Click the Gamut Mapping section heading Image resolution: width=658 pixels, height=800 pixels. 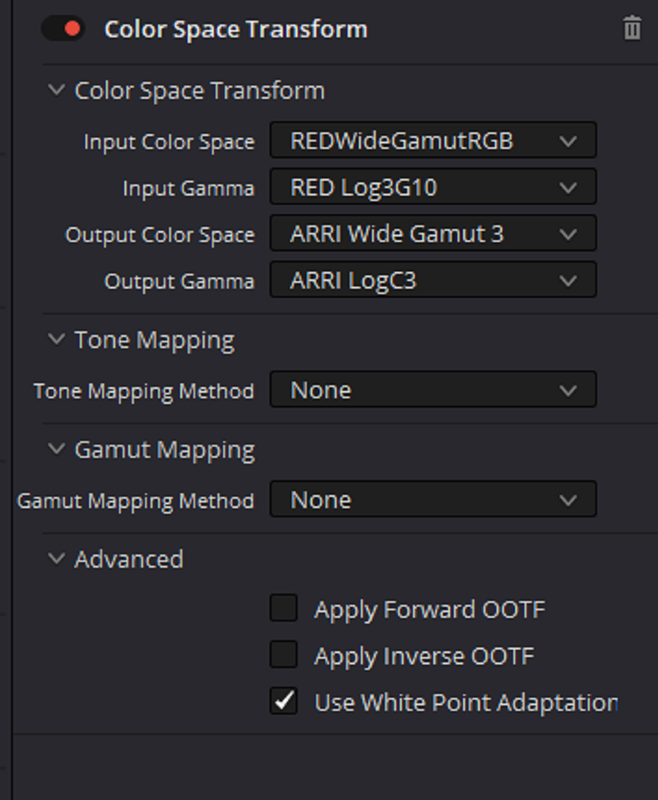(x=165, y=450)
